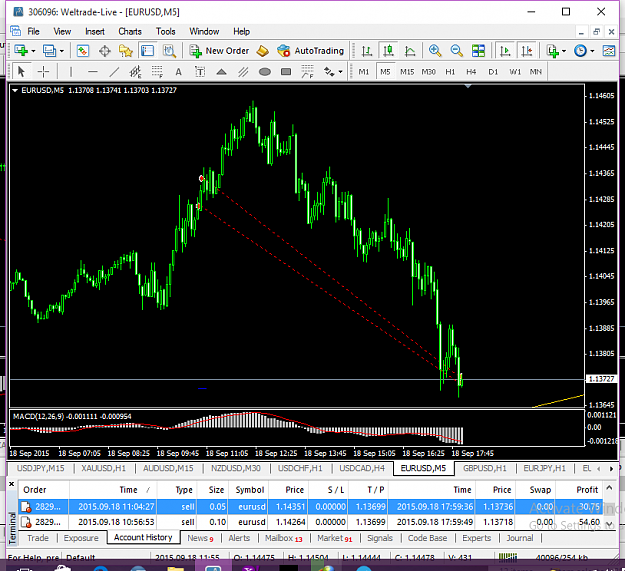Open the Tools menu
The image size is (625, 571).
click(x=165, y=31)
